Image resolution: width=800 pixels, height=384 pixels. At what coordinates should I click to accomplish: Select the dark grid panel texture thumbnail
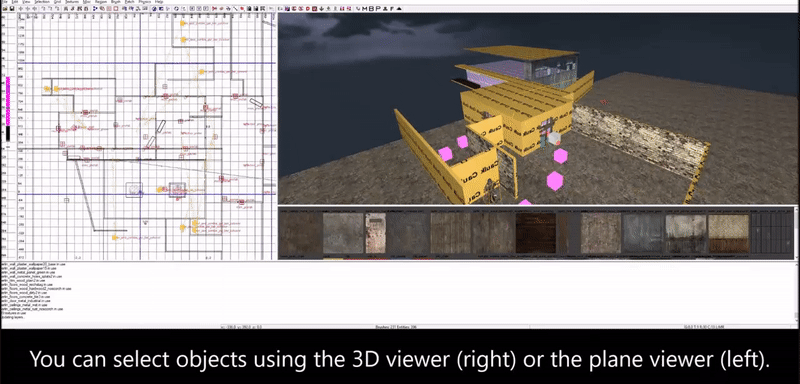point(772,233)
